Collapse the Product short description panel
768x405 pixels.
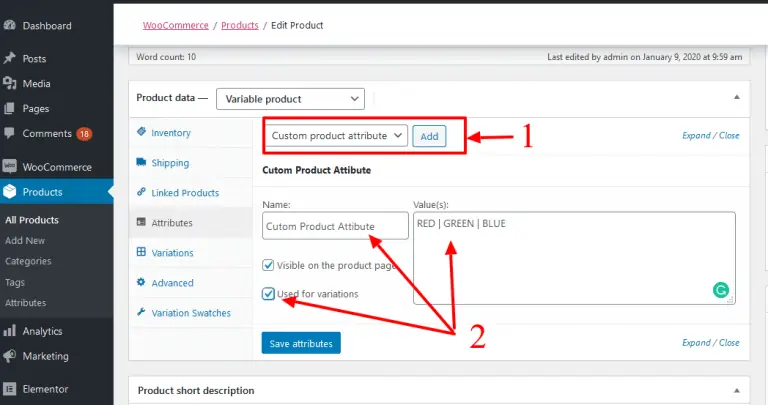(x=736, y=391)
